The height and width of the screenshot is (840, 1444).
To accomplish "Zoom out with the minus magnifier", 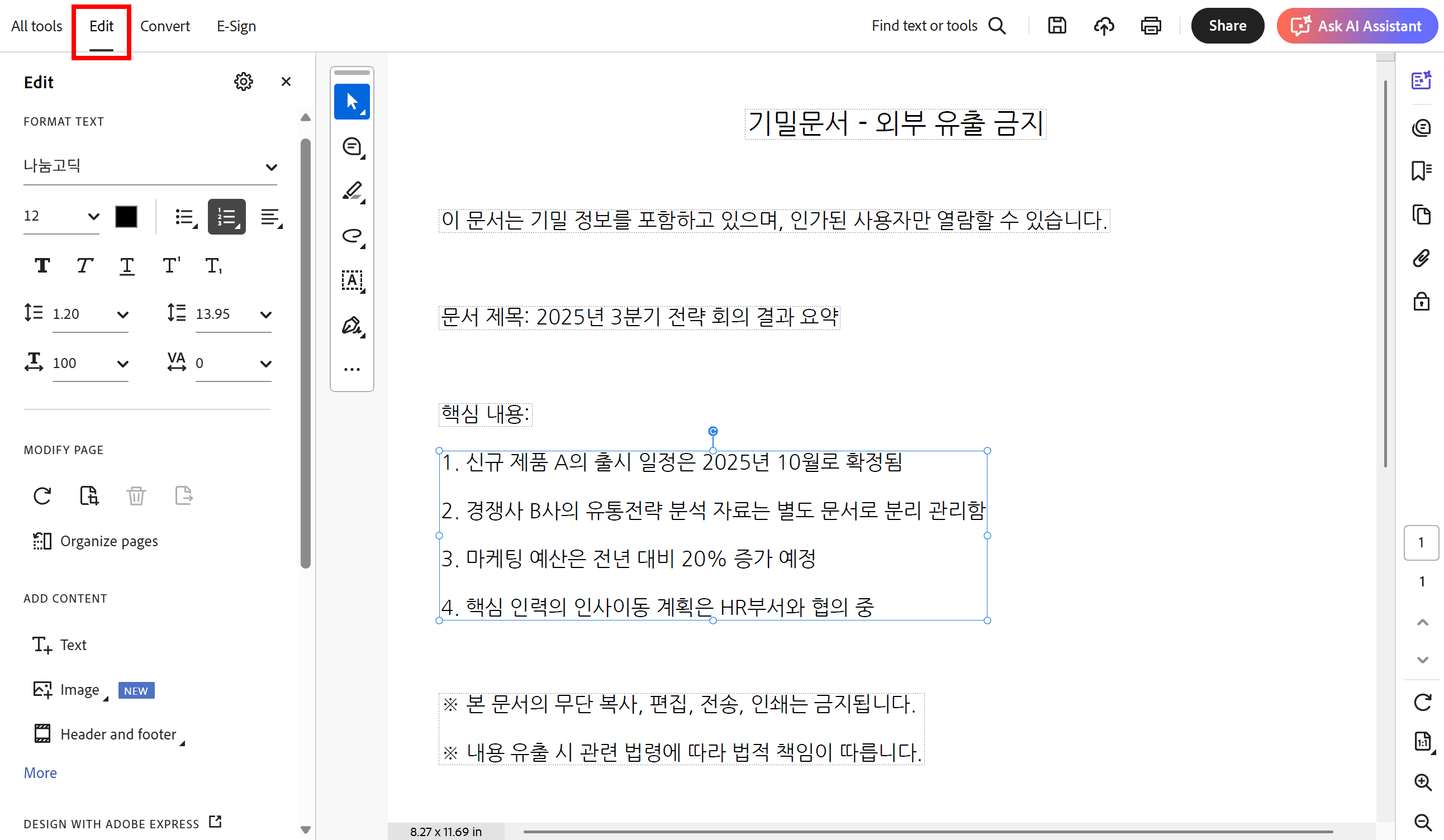I will [1422, 822].
